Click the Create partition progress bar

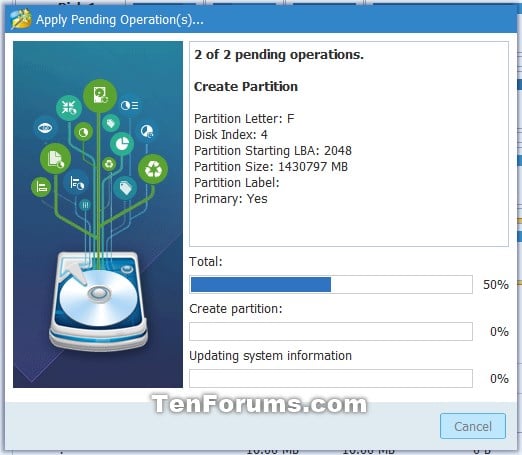point(331,332)
